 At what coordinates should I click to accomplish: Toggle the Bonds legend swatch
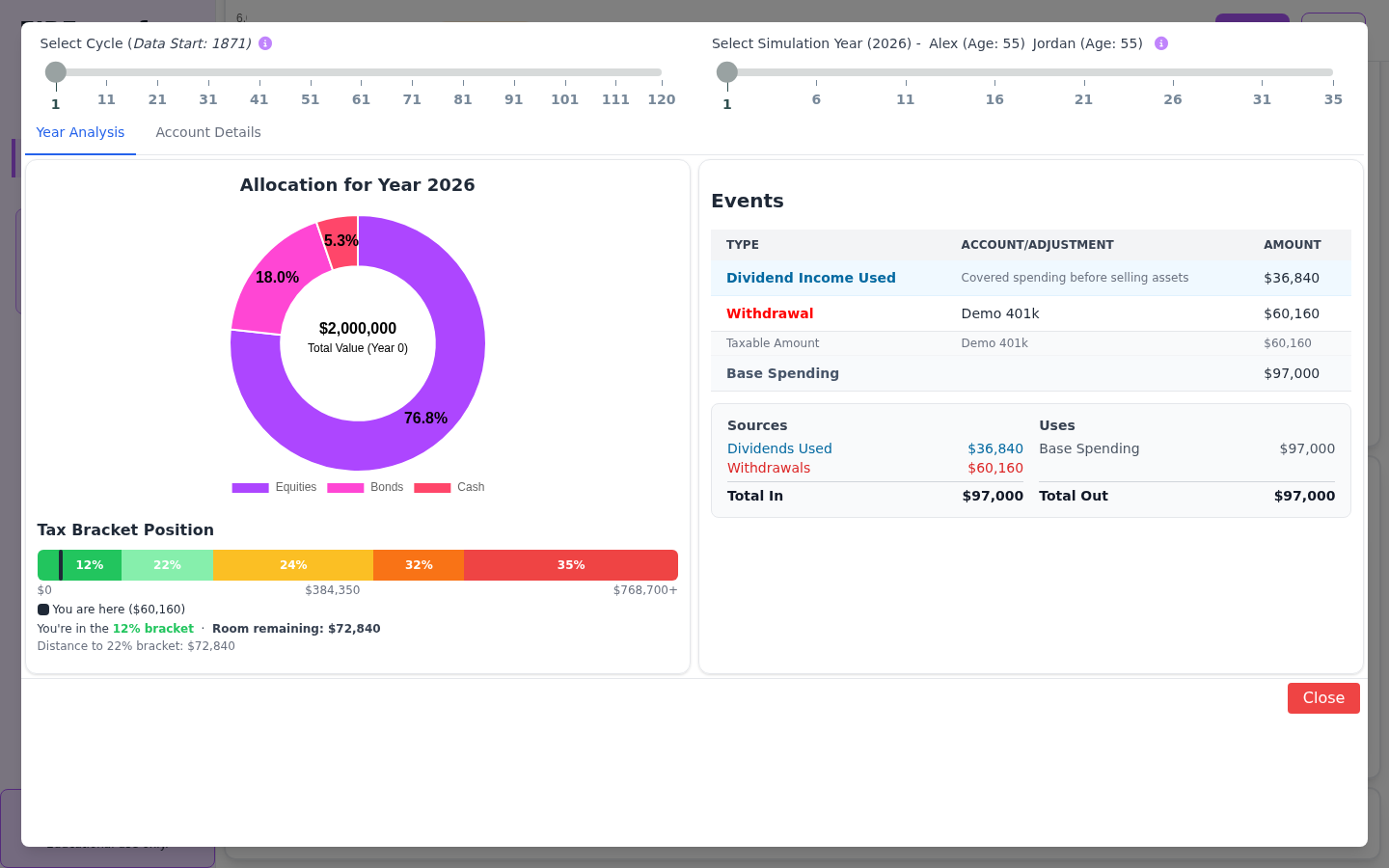(x=345, y=488)
